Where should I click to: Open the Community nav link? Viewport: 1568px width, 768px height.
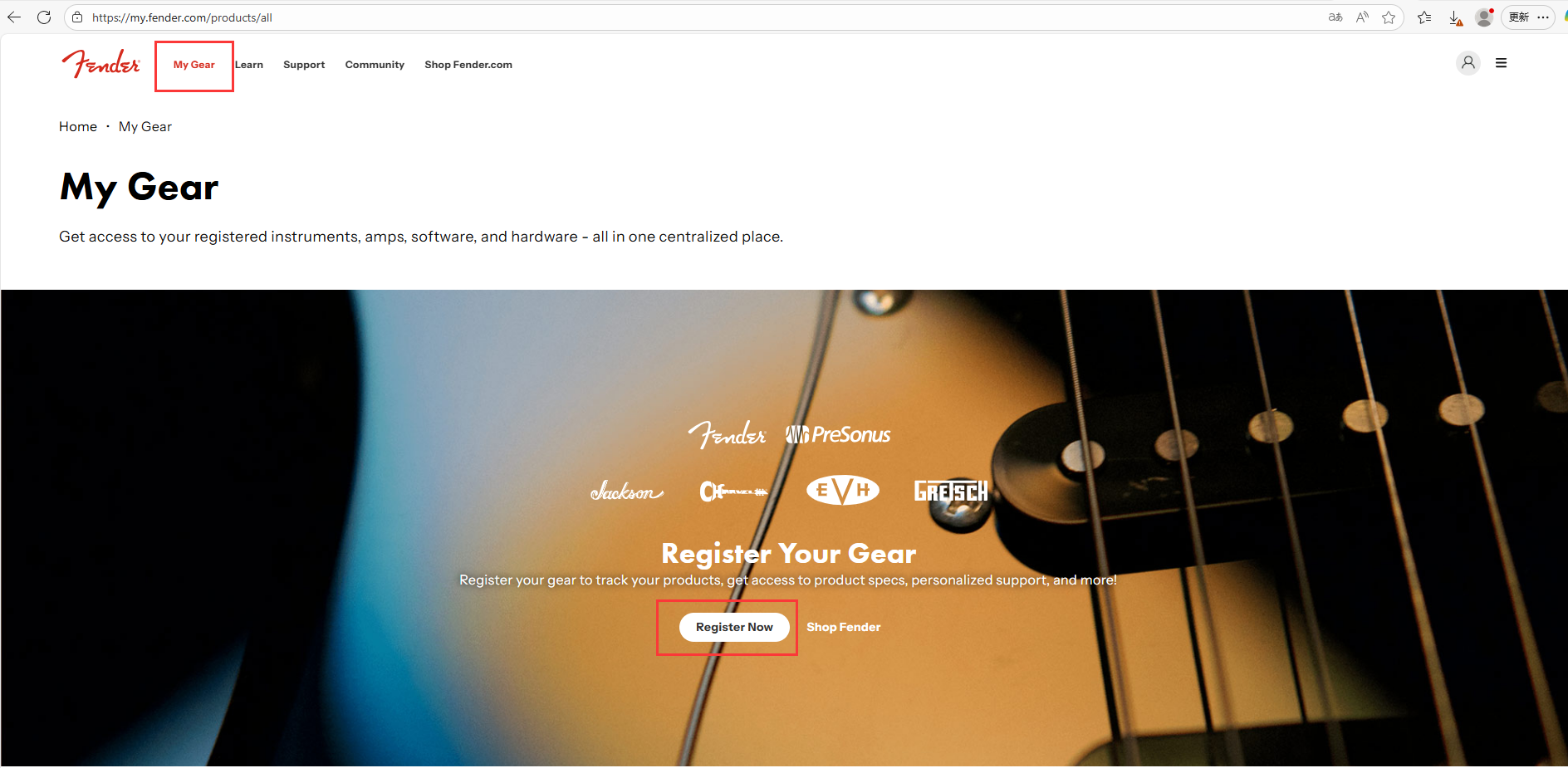click(x=375, y=65)
